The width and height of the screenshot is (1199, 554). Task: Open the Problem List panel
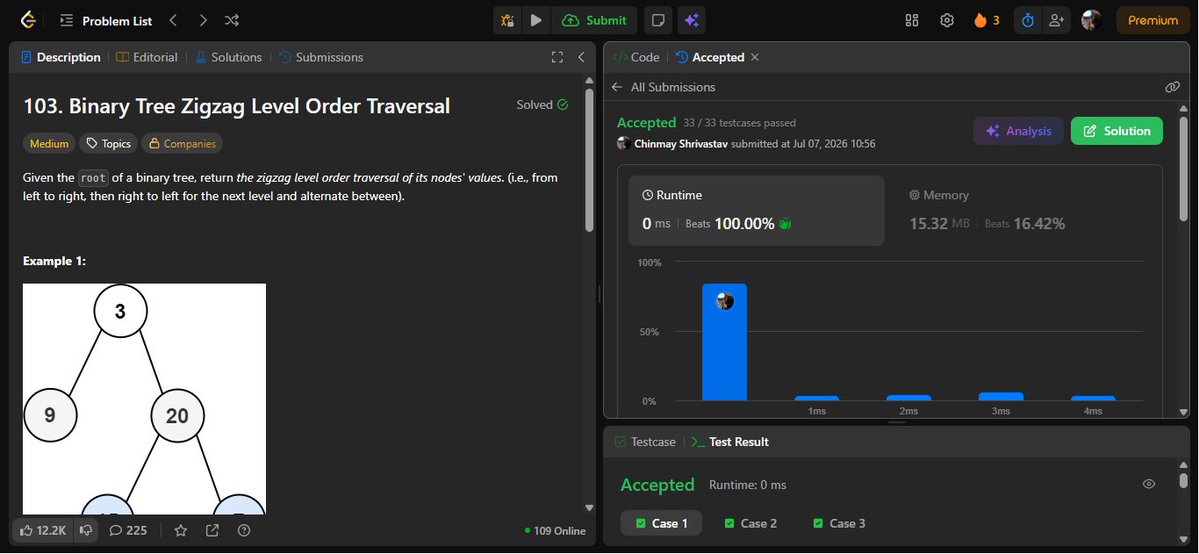tap(107, 21)
